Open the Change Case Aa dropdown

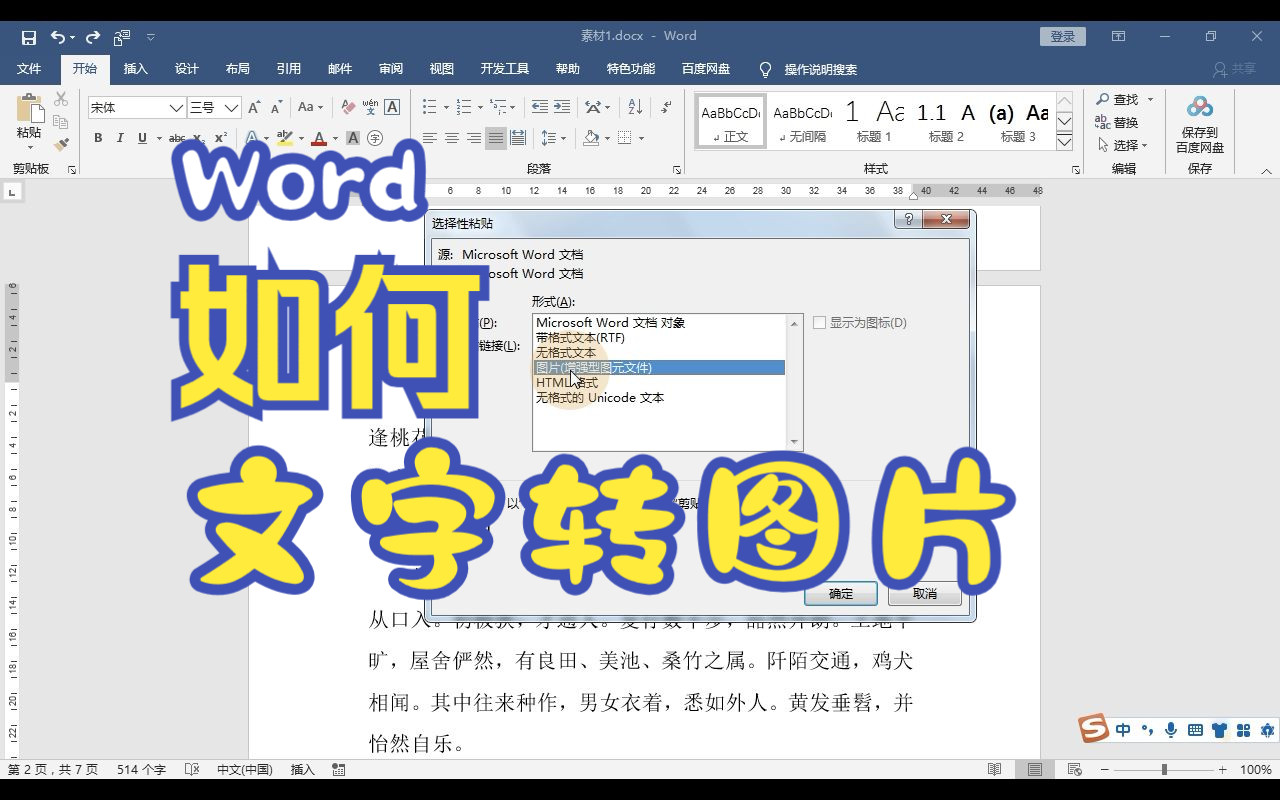tap(311, 107)
